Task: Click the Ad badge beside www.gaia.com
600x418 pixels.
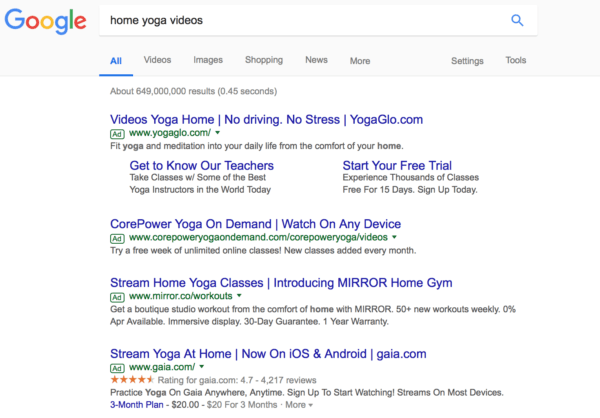Action: (117, 368)
